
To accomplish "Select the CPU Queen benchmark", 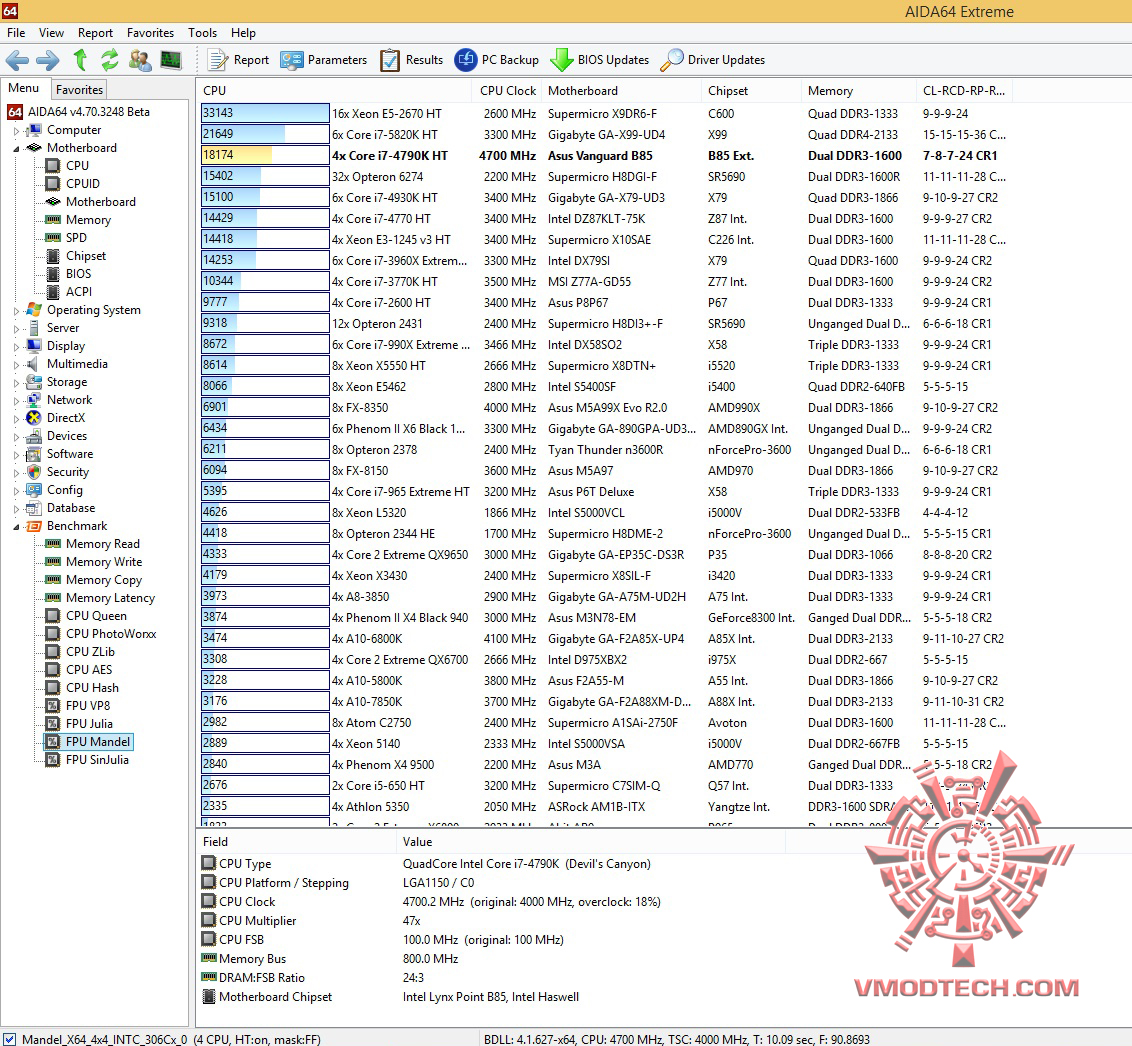I will 96,616.
